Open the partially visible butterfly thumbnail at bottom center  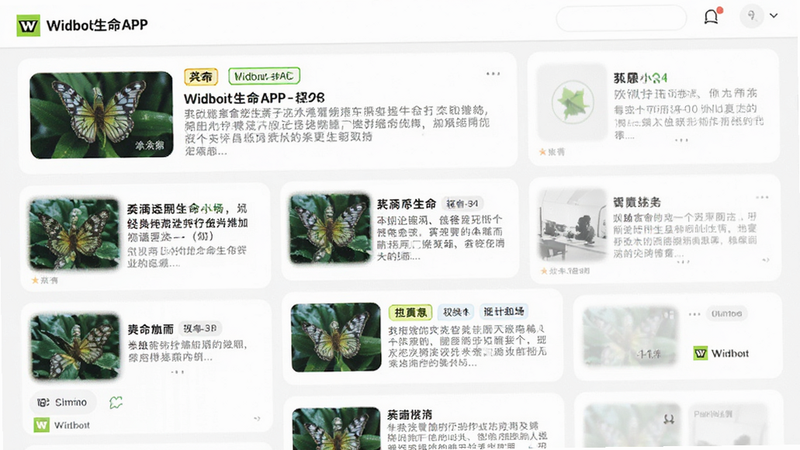tap(336, 428)
